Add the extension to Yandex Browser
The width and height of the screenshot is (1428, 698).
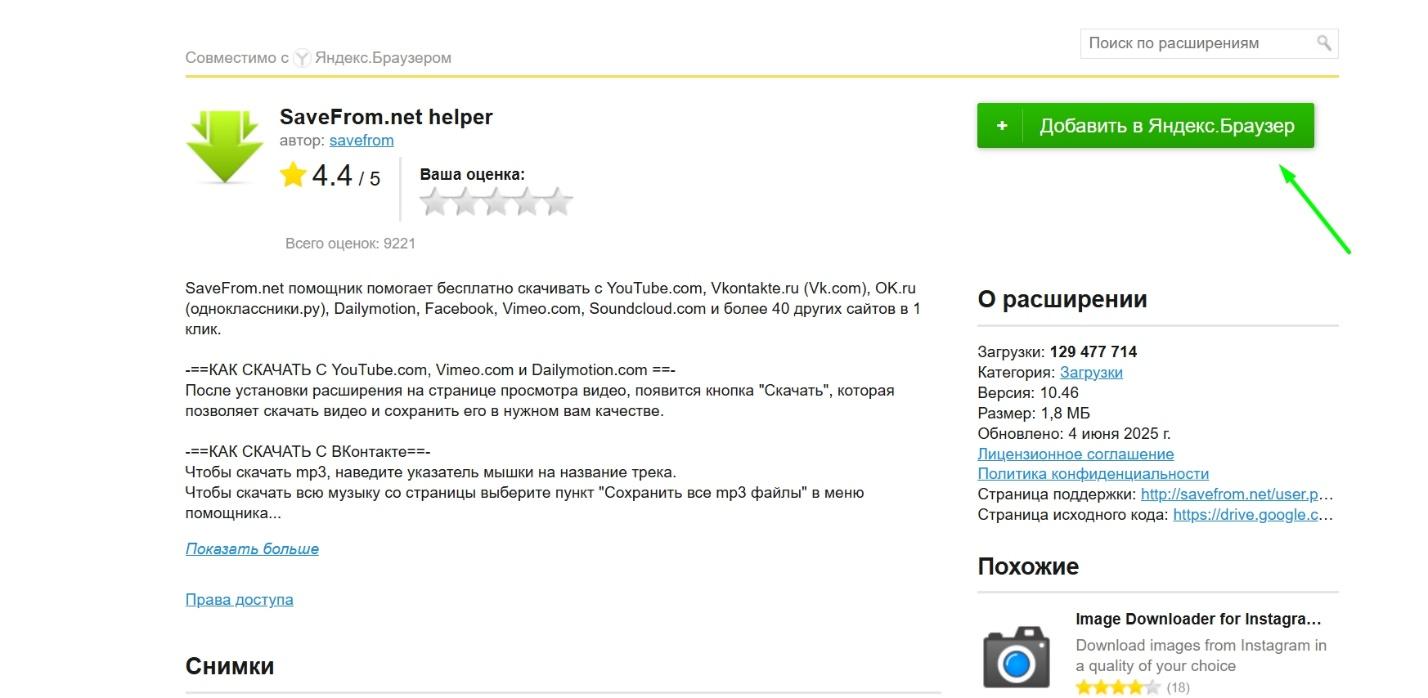coord(1145,126)
